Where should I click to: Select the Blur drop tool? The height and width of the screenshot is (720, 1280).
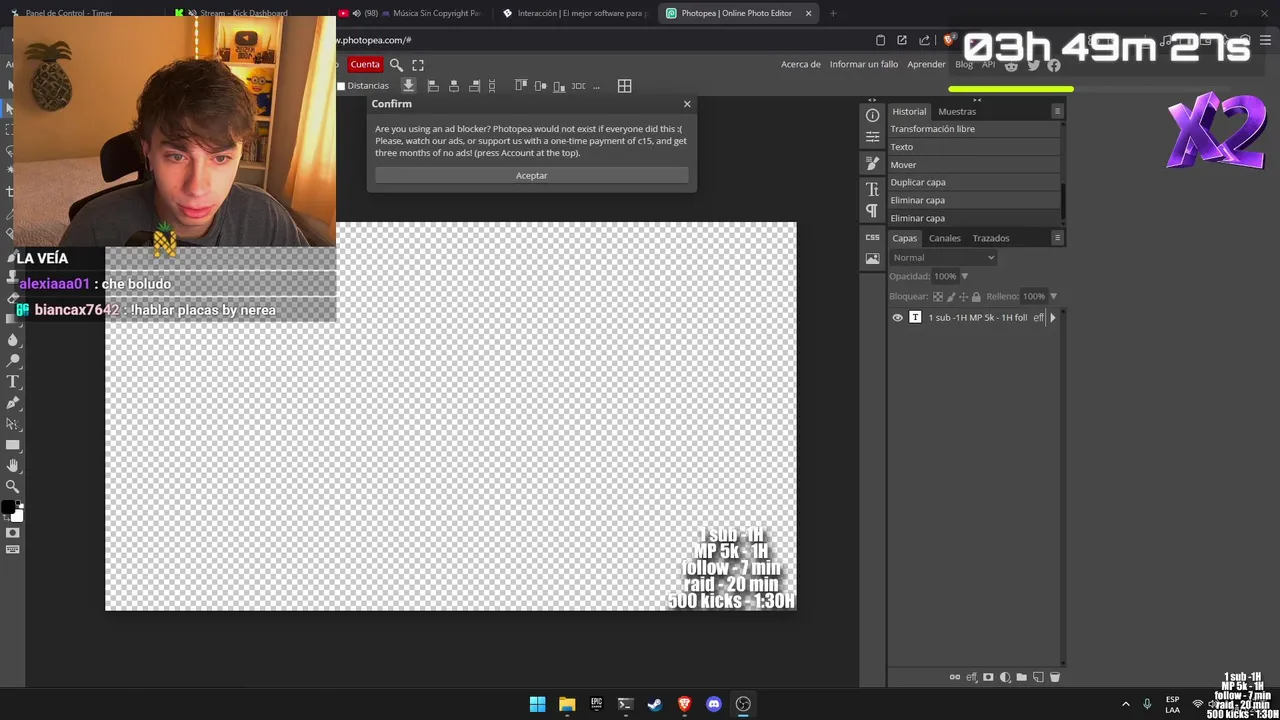coord(13,340)
